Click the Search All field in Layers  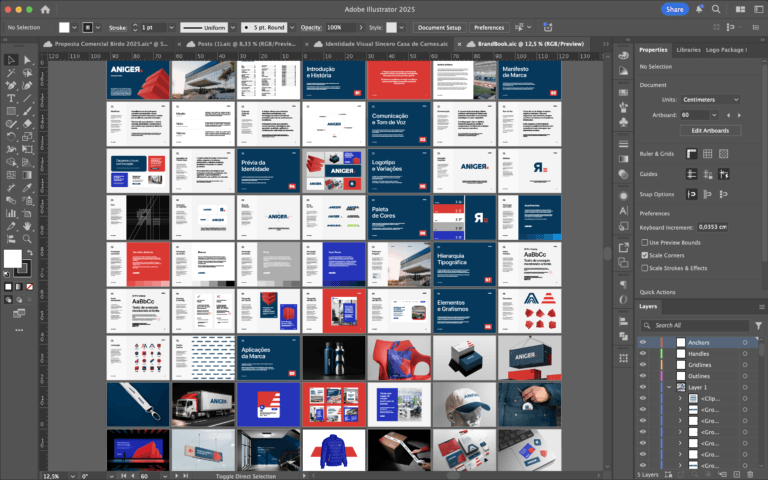[700, 326]
